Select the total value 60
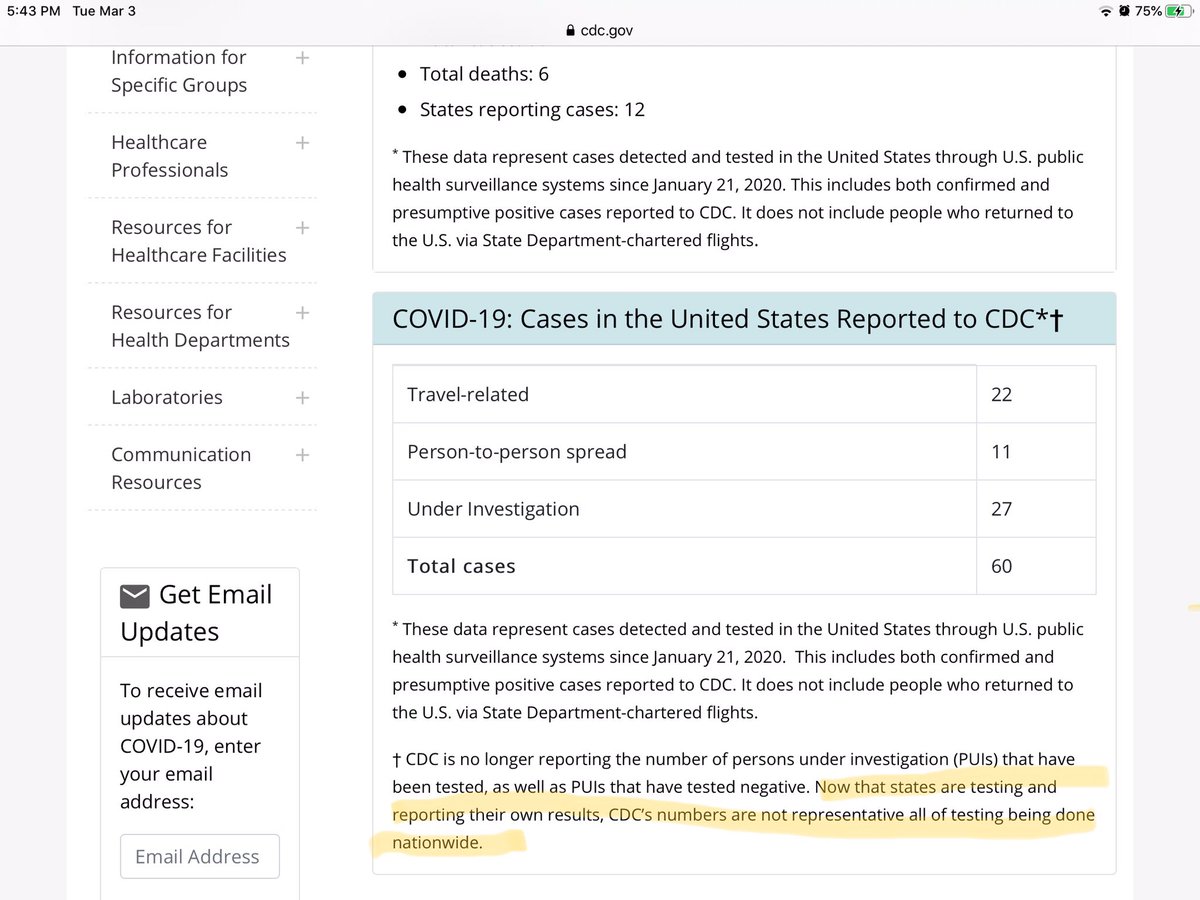The image size is (1200, 900). pos(1001,566)
